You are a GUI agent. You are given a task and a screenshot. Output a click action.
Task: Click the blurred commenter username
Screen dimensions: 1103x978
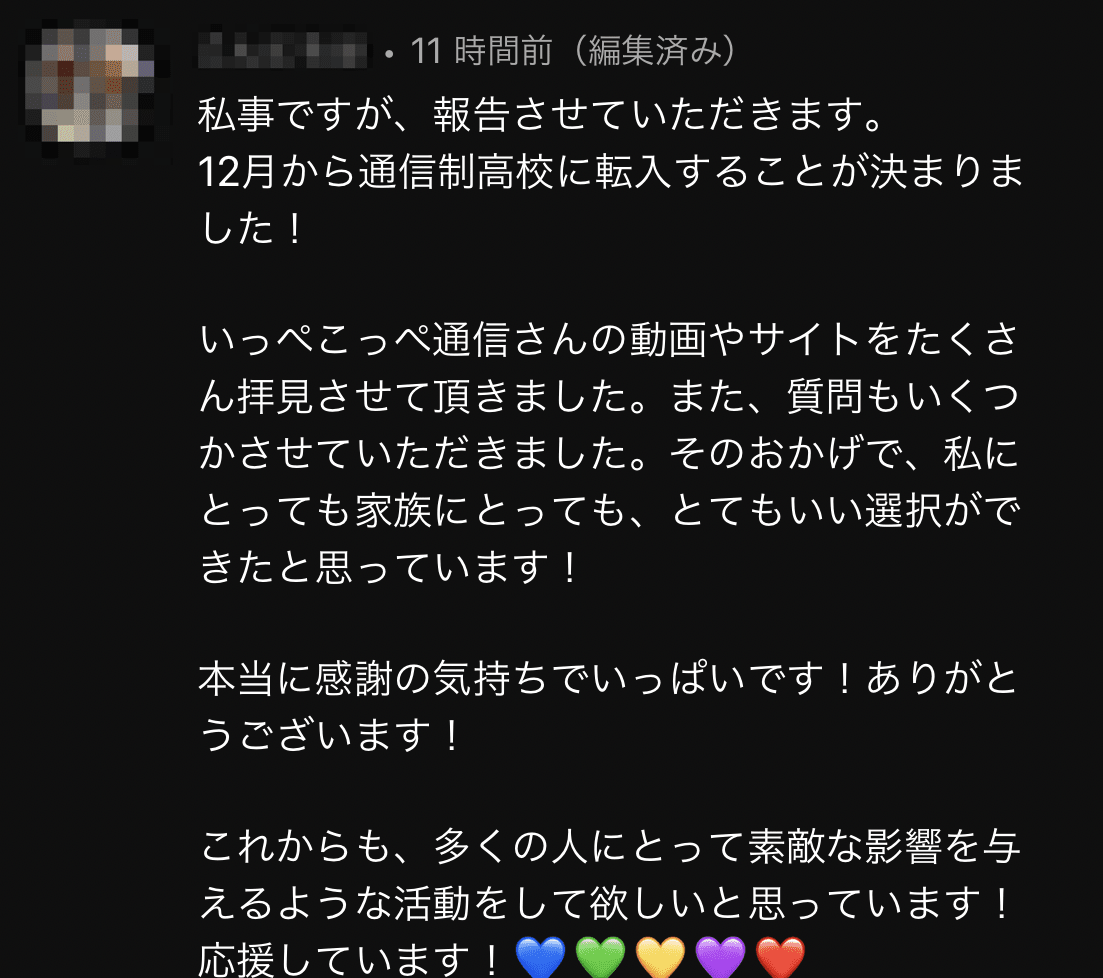tap(282, 51)
